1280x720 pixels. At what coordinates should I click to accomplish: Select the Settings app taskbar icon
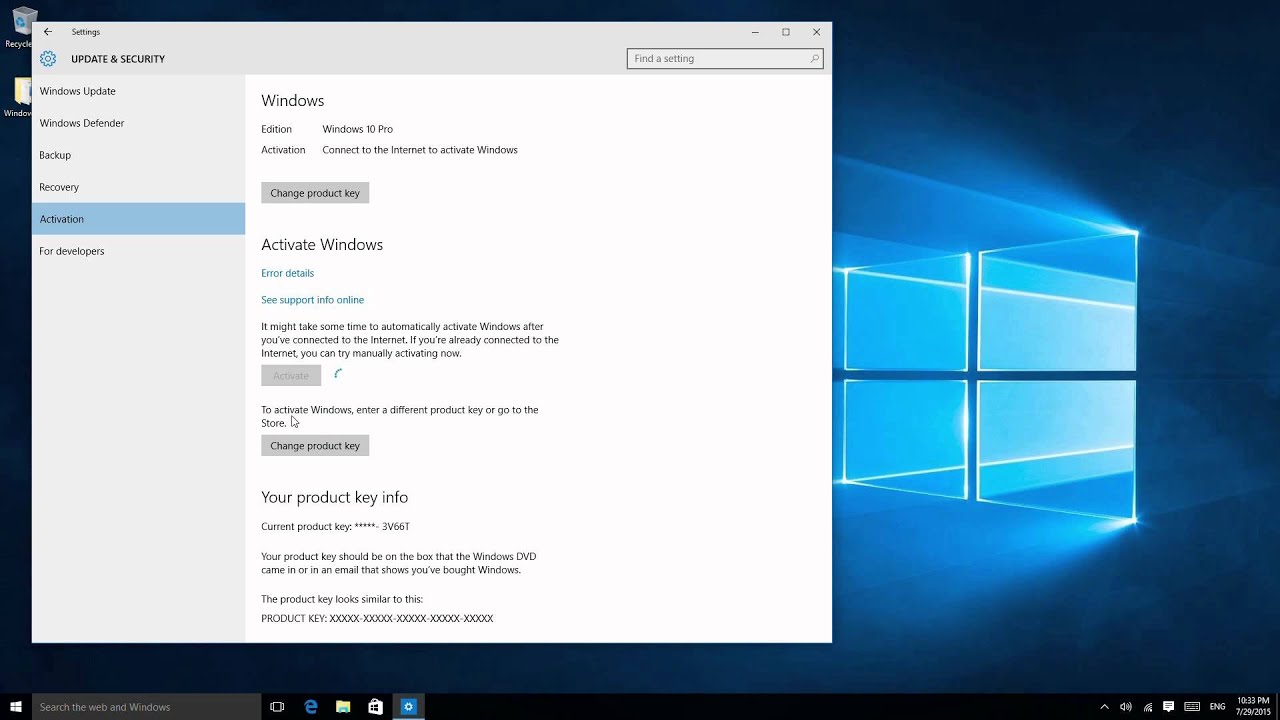pos(408,707)
